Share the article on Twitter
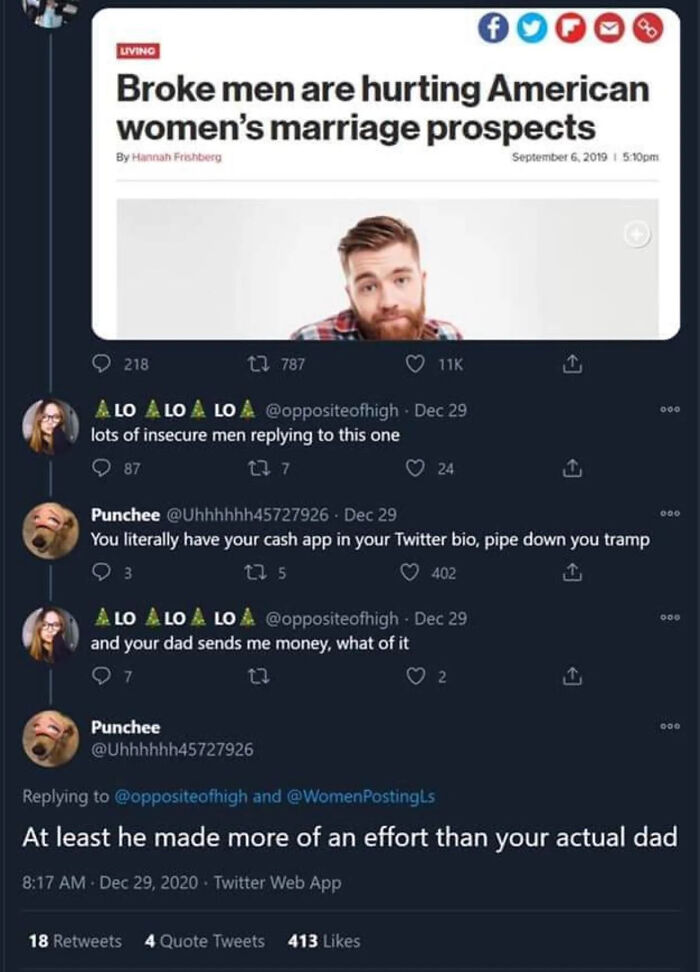 pyautogui.click(x=532, y=27)
